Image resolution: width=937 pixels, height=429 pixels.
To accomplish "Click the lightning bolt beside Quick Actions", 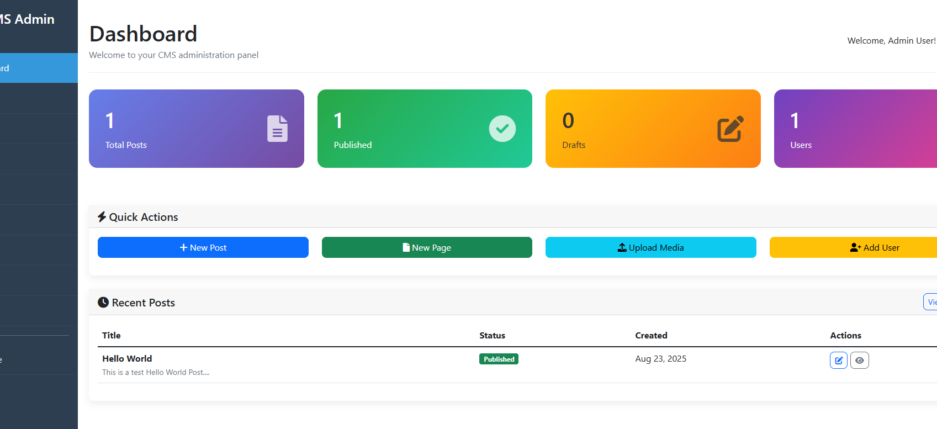I will (x=102, y=217).
